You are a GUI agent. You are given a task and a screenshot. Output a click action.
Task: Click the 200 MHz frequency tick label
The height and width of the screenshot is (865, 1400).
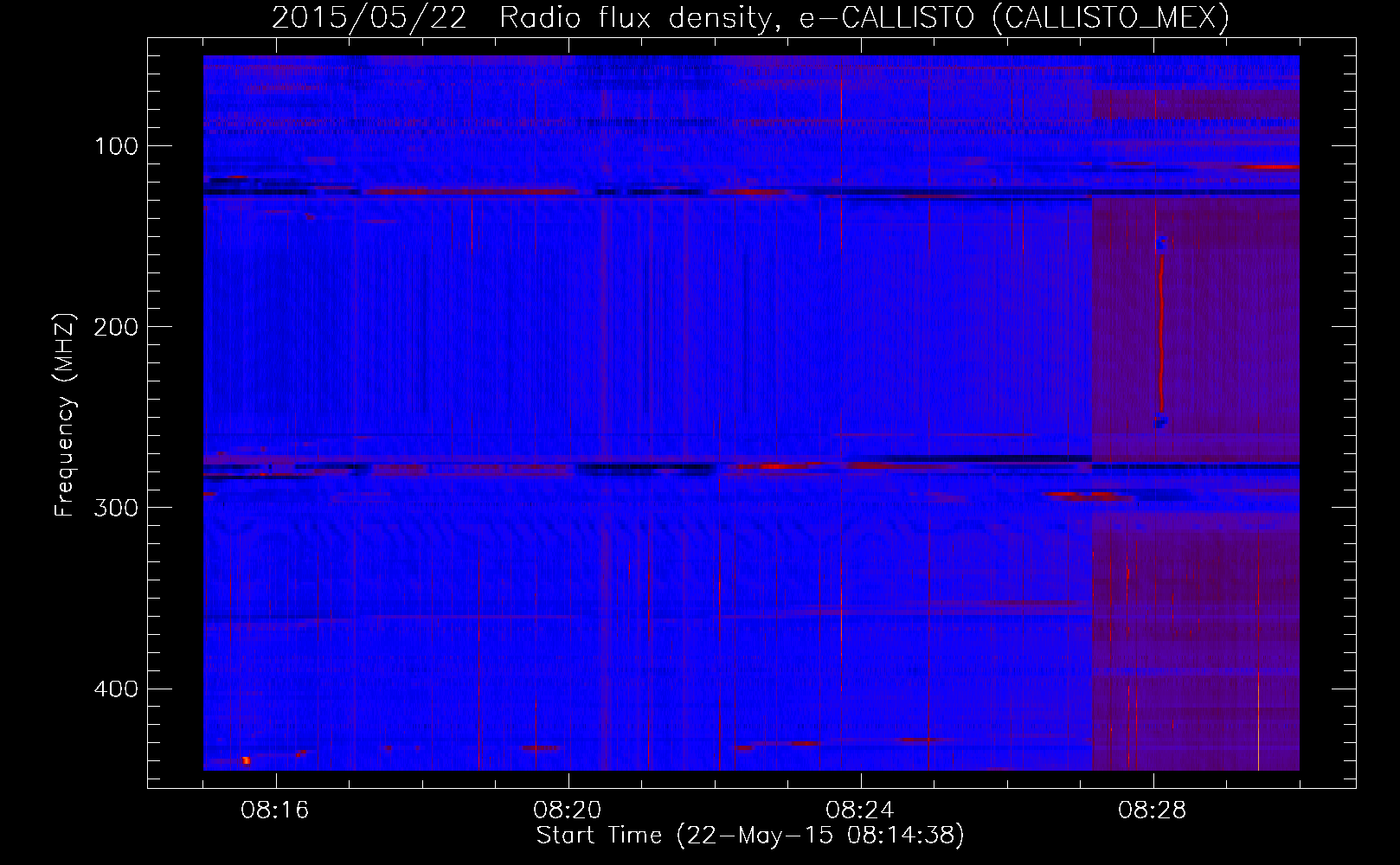[x=116, y=326]
